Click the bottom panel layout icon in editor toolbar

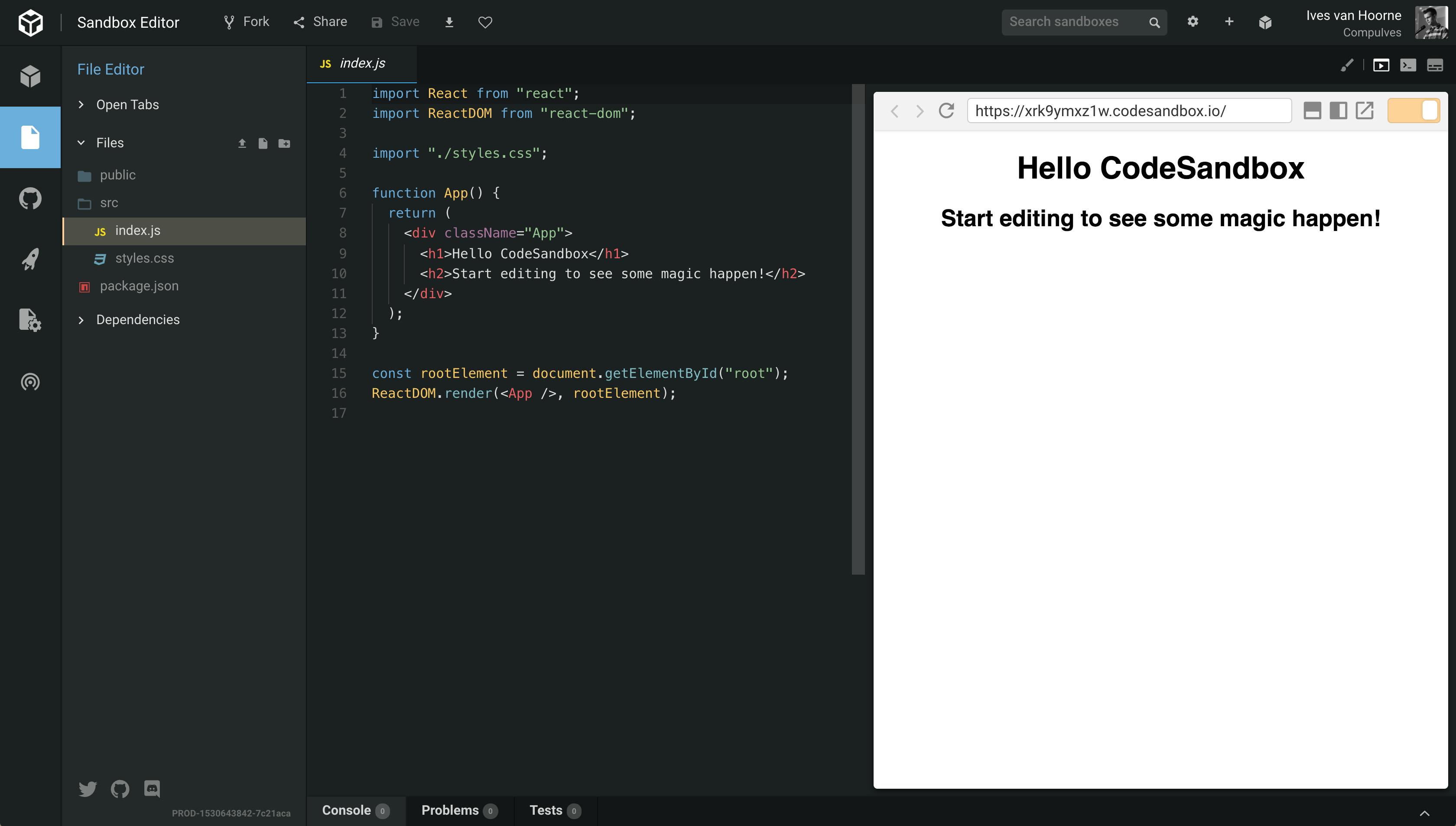[x=1435, y=65]
